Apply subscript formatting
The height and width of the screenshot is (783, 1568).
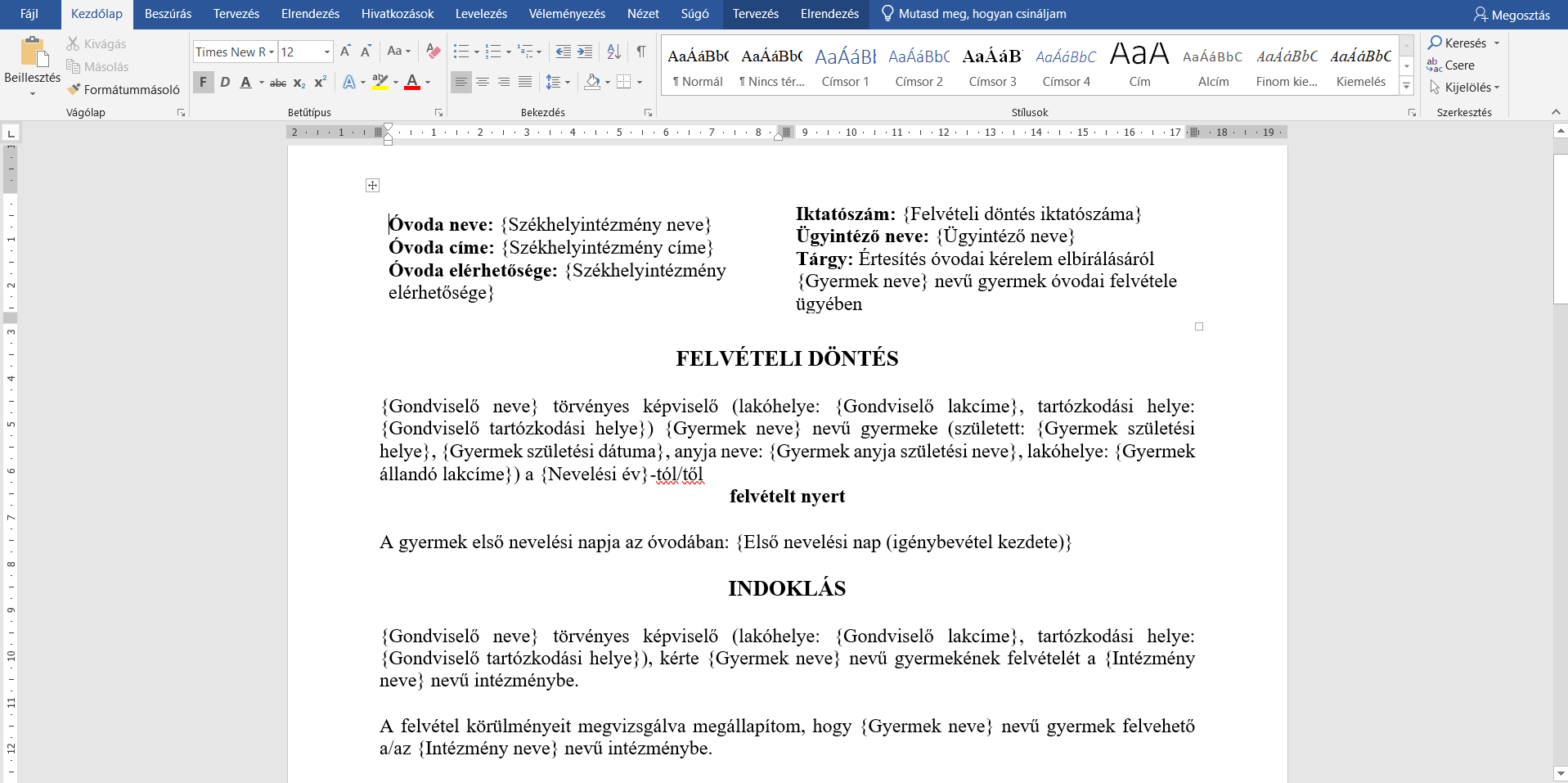299,83
